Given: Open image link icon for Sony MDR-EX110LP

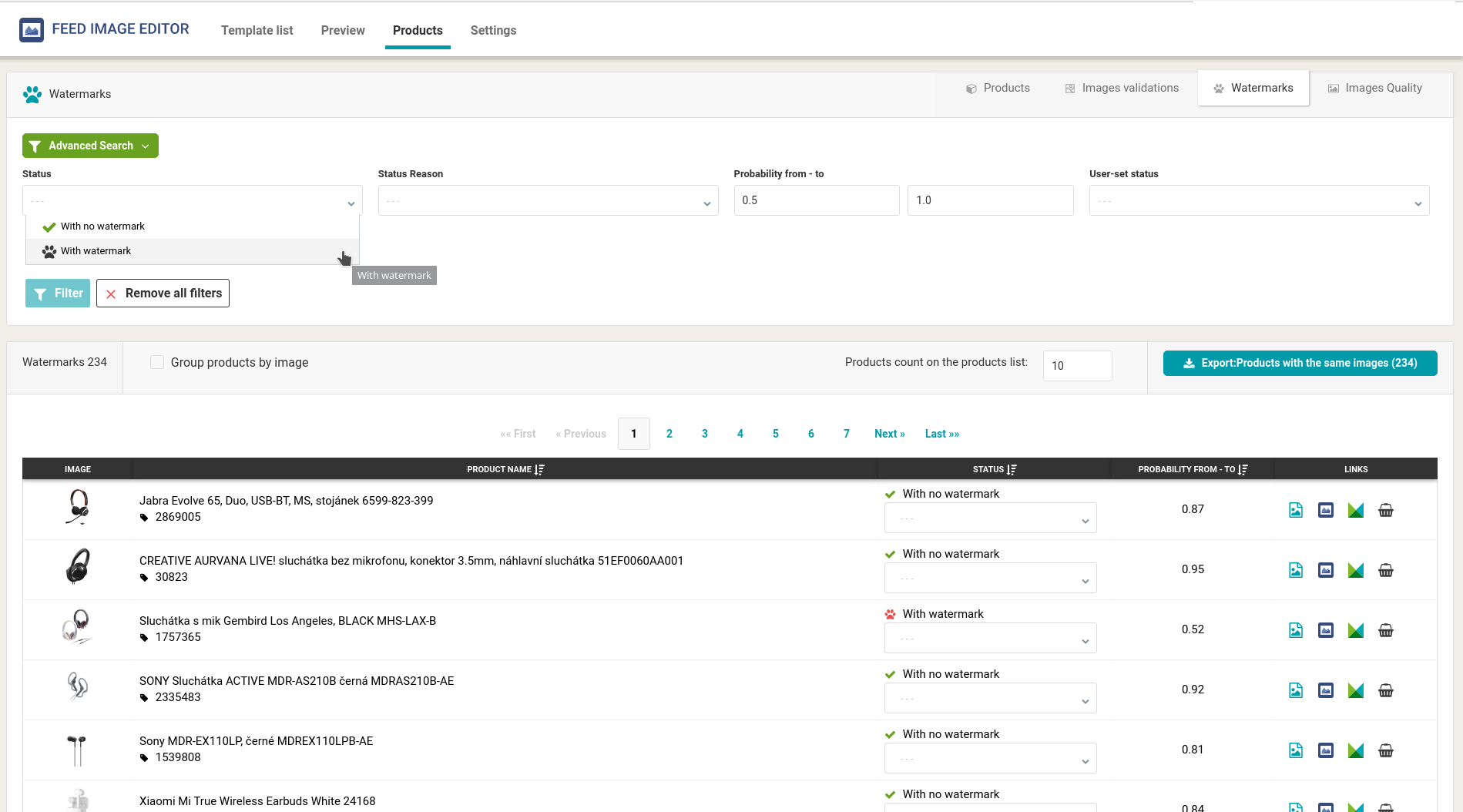Looking at the screenshot, I should [x=1296, y=750].
